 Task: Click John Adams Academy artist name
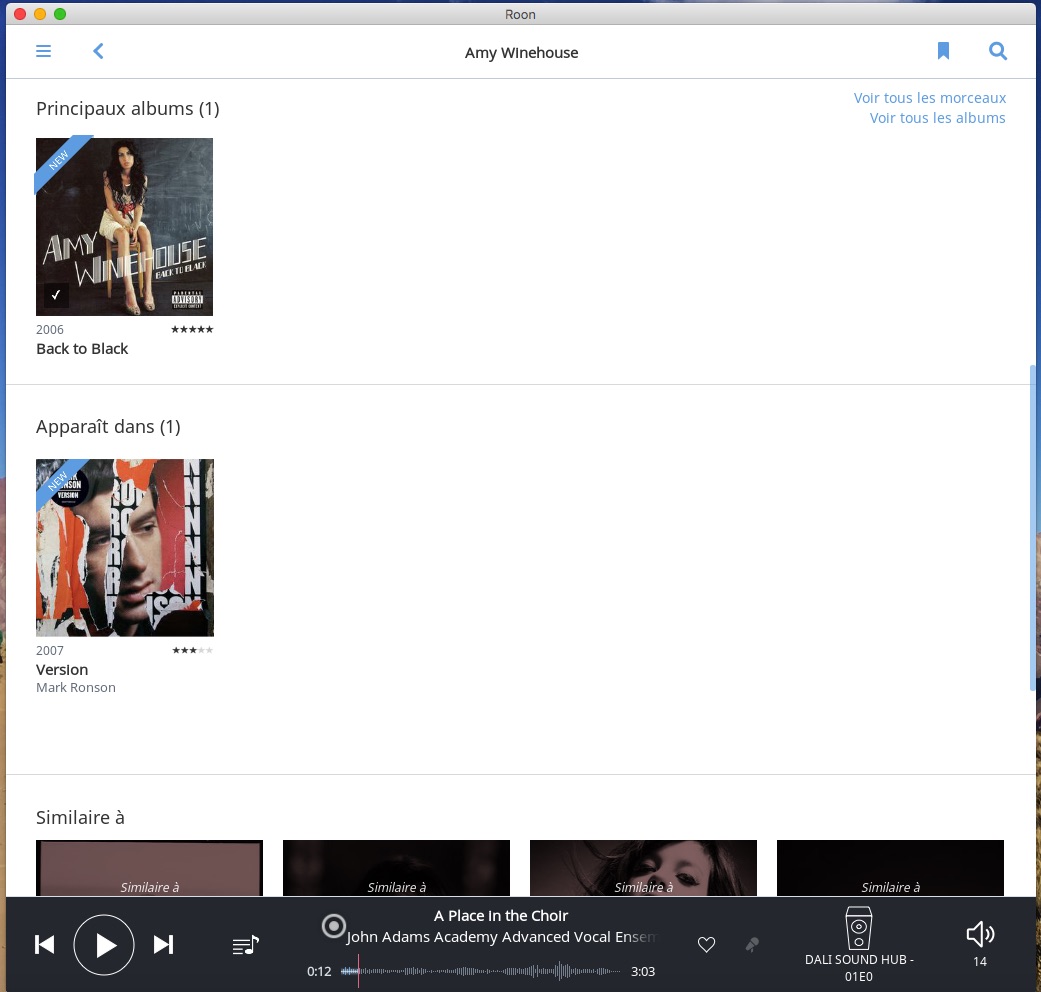click(x=501, y=937)
